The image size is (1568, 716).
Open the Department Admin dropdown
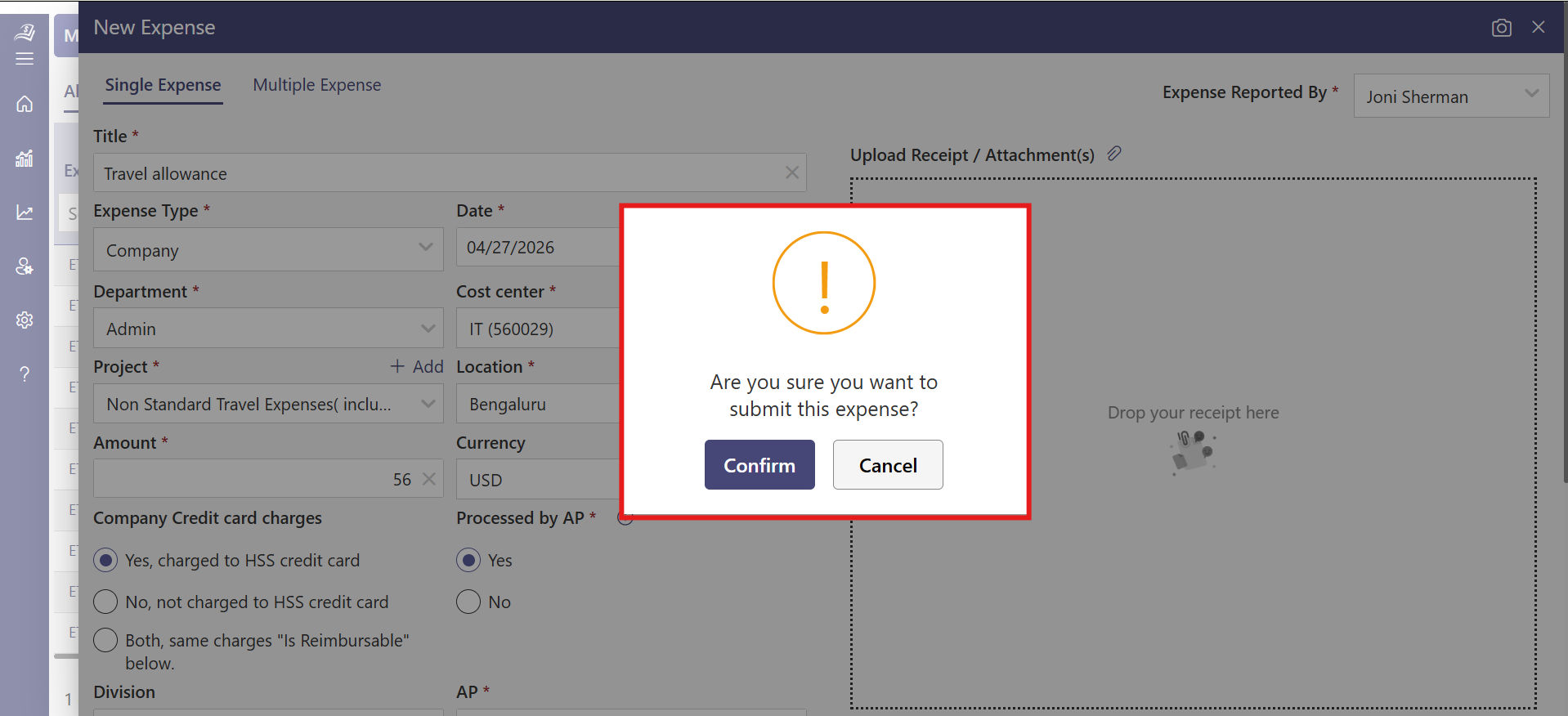tap(268, 328)
